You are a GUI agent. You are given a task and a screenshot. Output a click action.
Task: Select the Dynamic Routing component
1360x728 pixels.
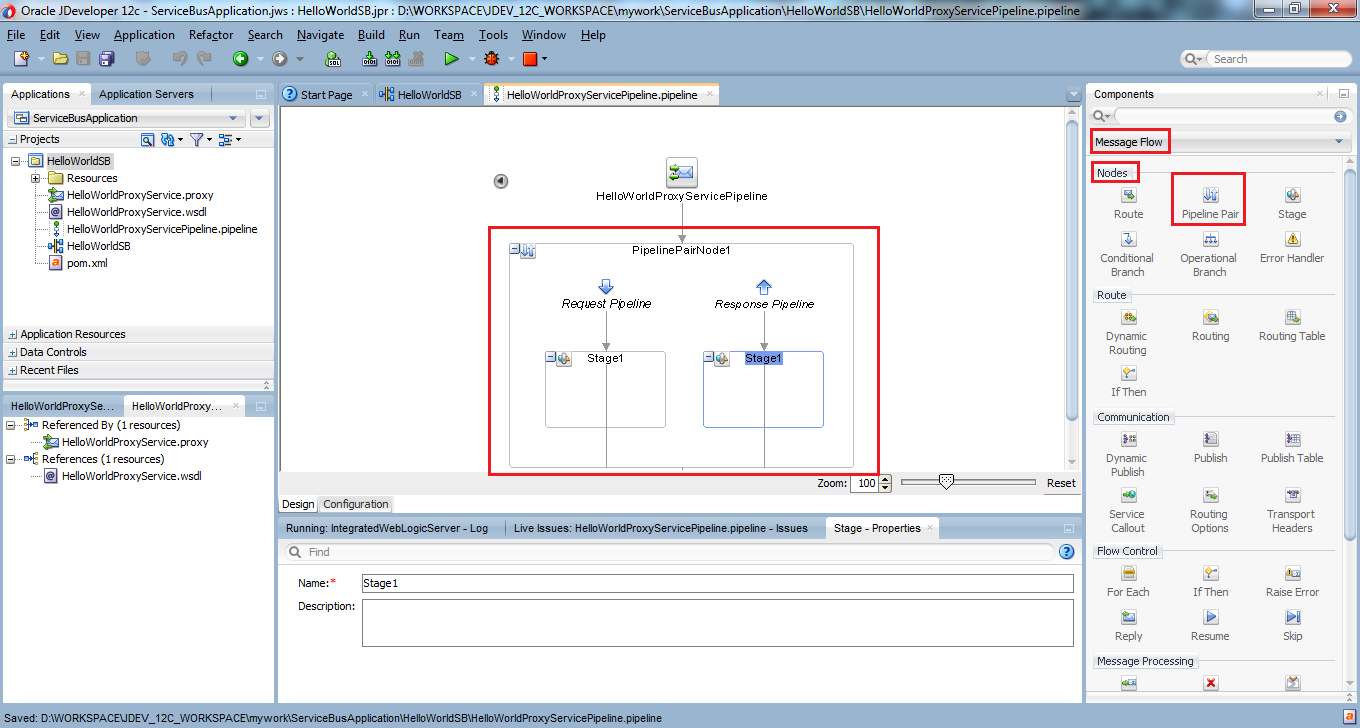pyautogui.click(x=1128, y=333)
